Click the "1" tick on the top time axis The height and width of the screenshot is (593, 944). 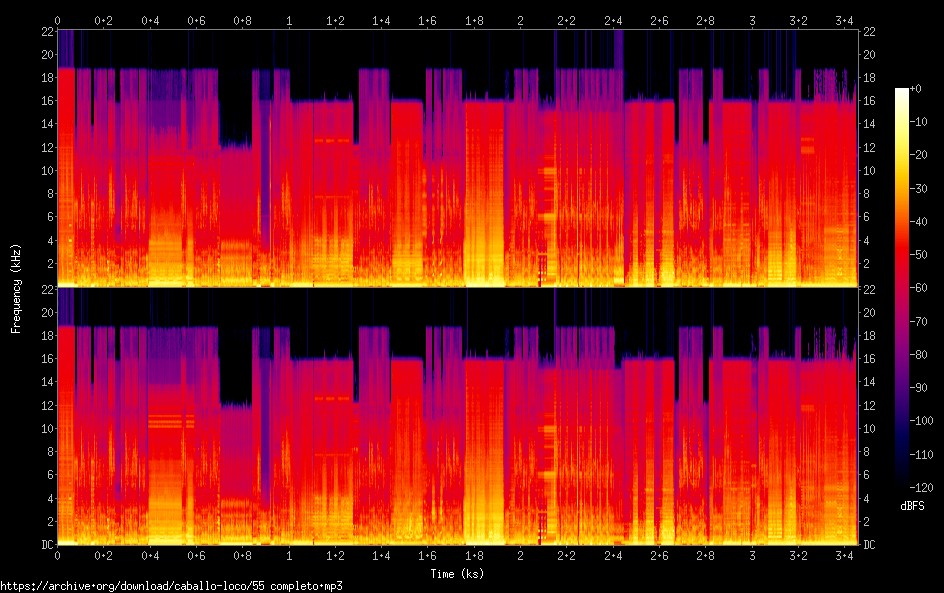289,20
